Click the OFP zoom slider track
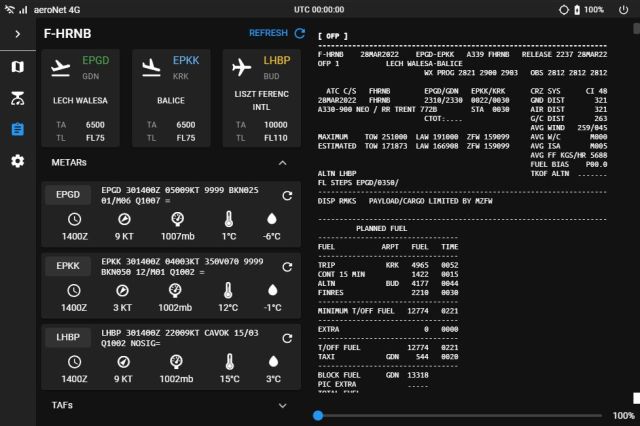 (460, 415)
